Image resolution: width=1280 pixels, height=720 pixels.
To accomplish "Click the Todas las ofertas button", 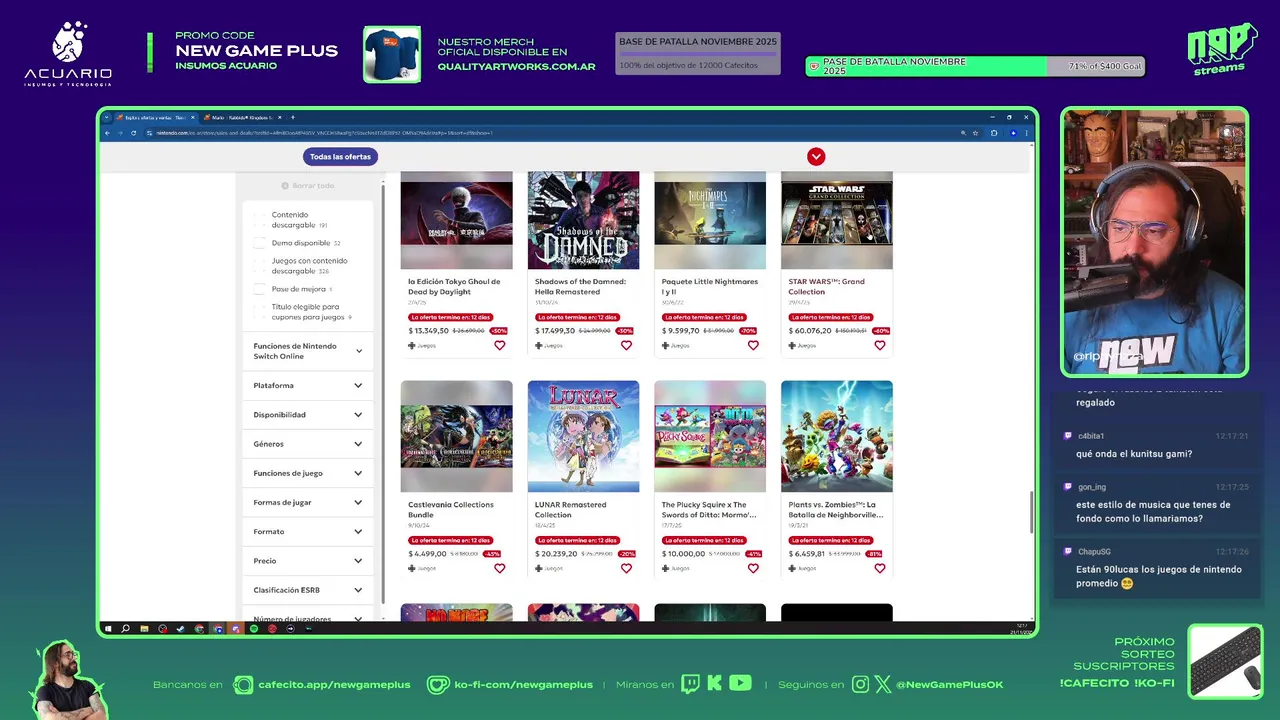I will pyautogui.click(x=340, y=156).
